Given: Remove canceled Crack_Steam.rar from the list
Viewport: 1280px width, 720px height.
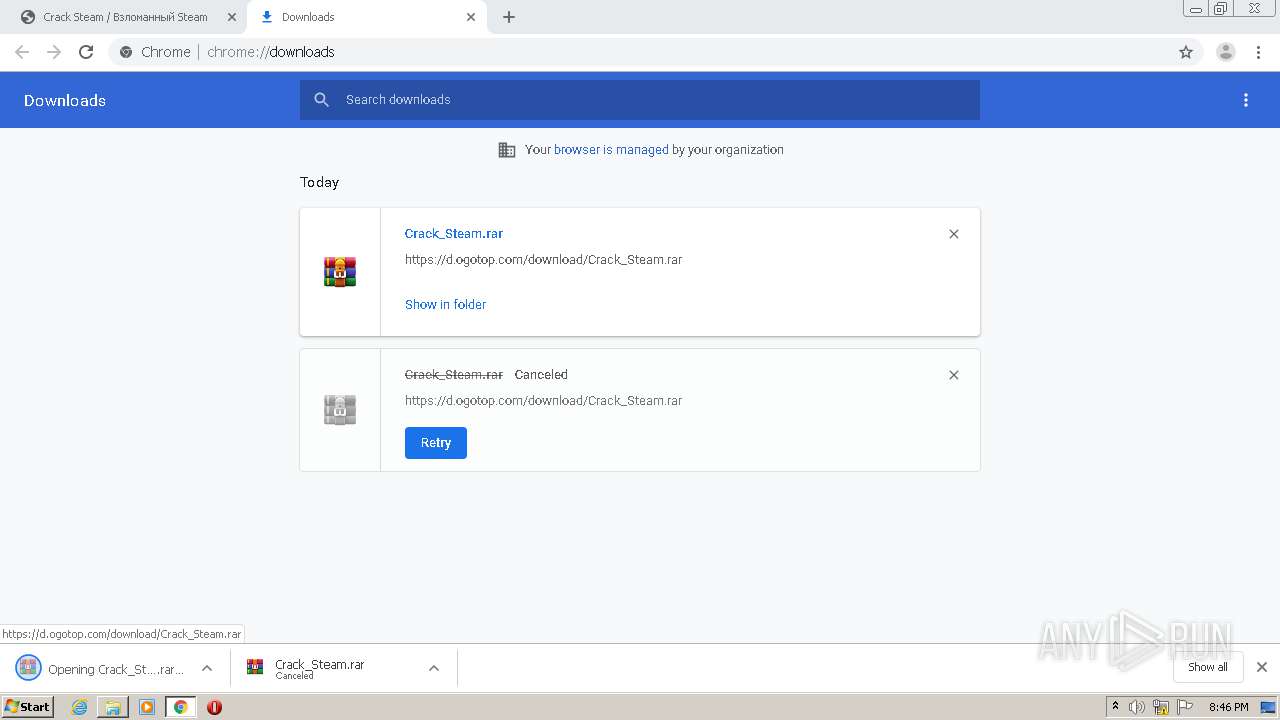Looking at the screenshot, I should (954, 375).
